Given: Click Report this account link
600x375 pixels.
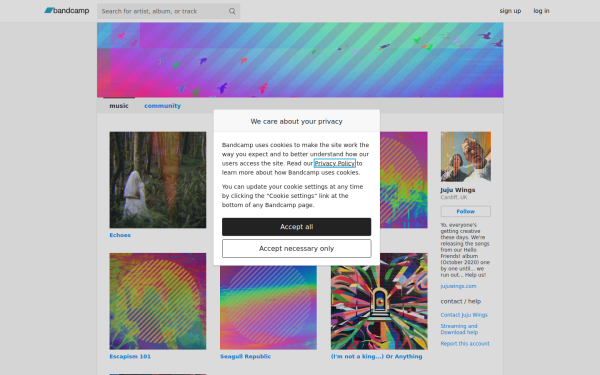Looking at the screenshot, I should pos(465,344).
